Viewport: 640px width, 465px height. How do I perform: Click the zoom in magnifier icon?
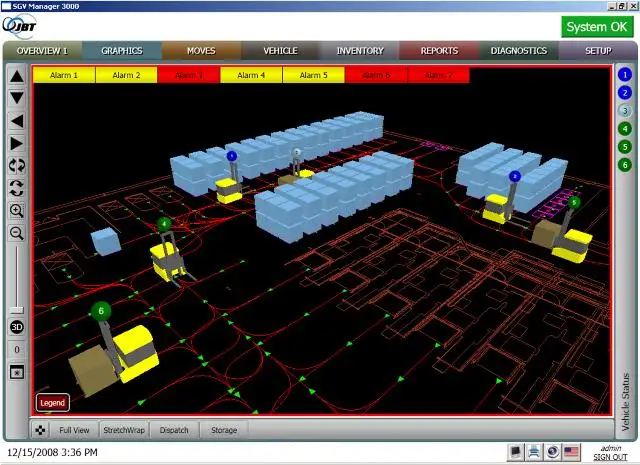point(17,211)
